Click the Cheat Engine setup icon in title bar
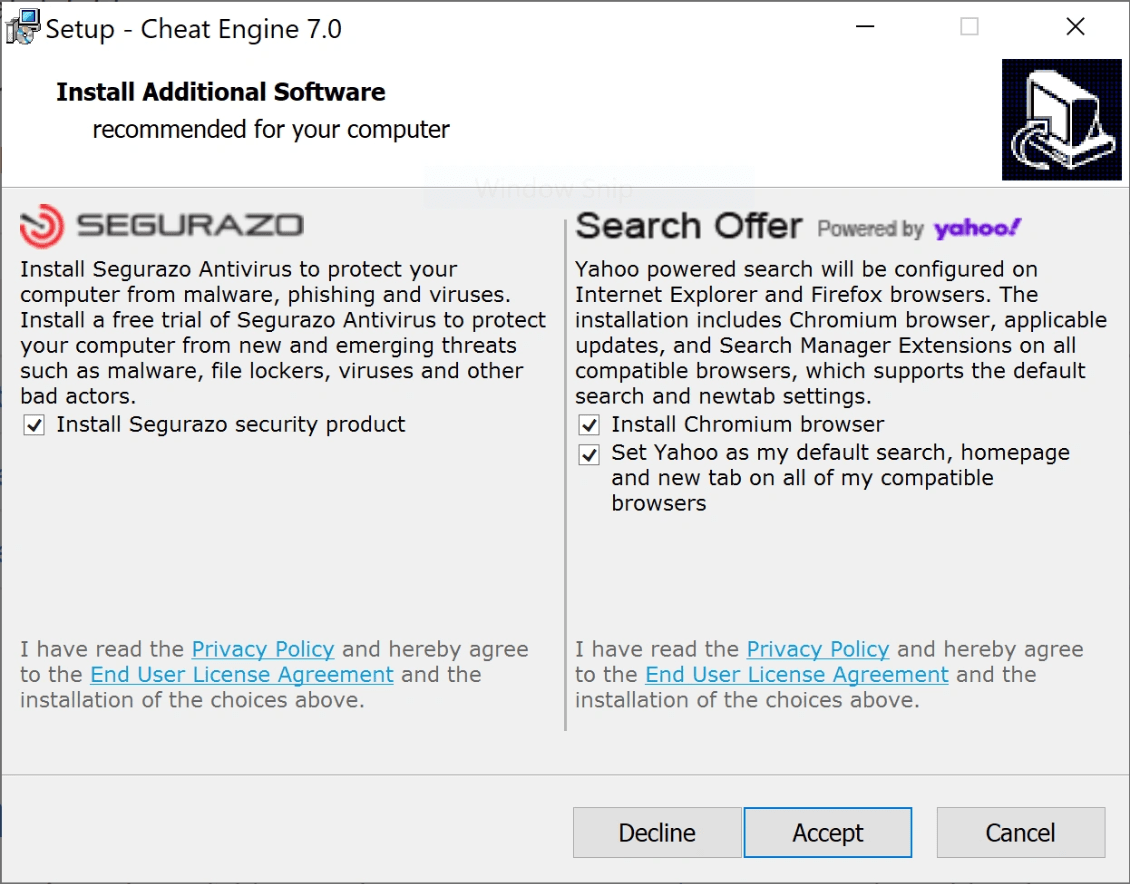This screenshot has width=1130, height=884. point(23,27)
